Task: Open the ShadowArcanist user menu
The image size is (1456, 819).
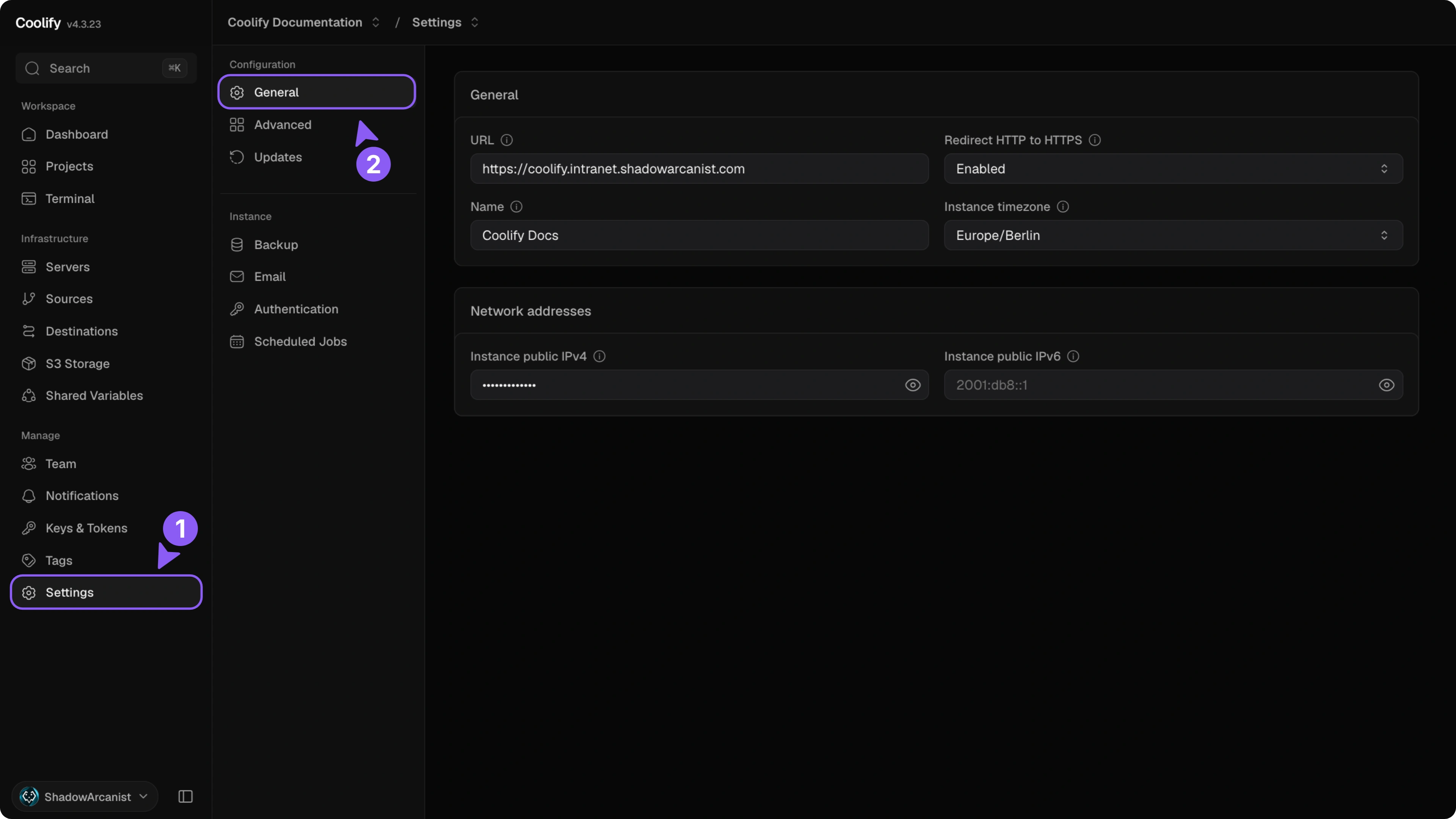Action: (84, 796)
